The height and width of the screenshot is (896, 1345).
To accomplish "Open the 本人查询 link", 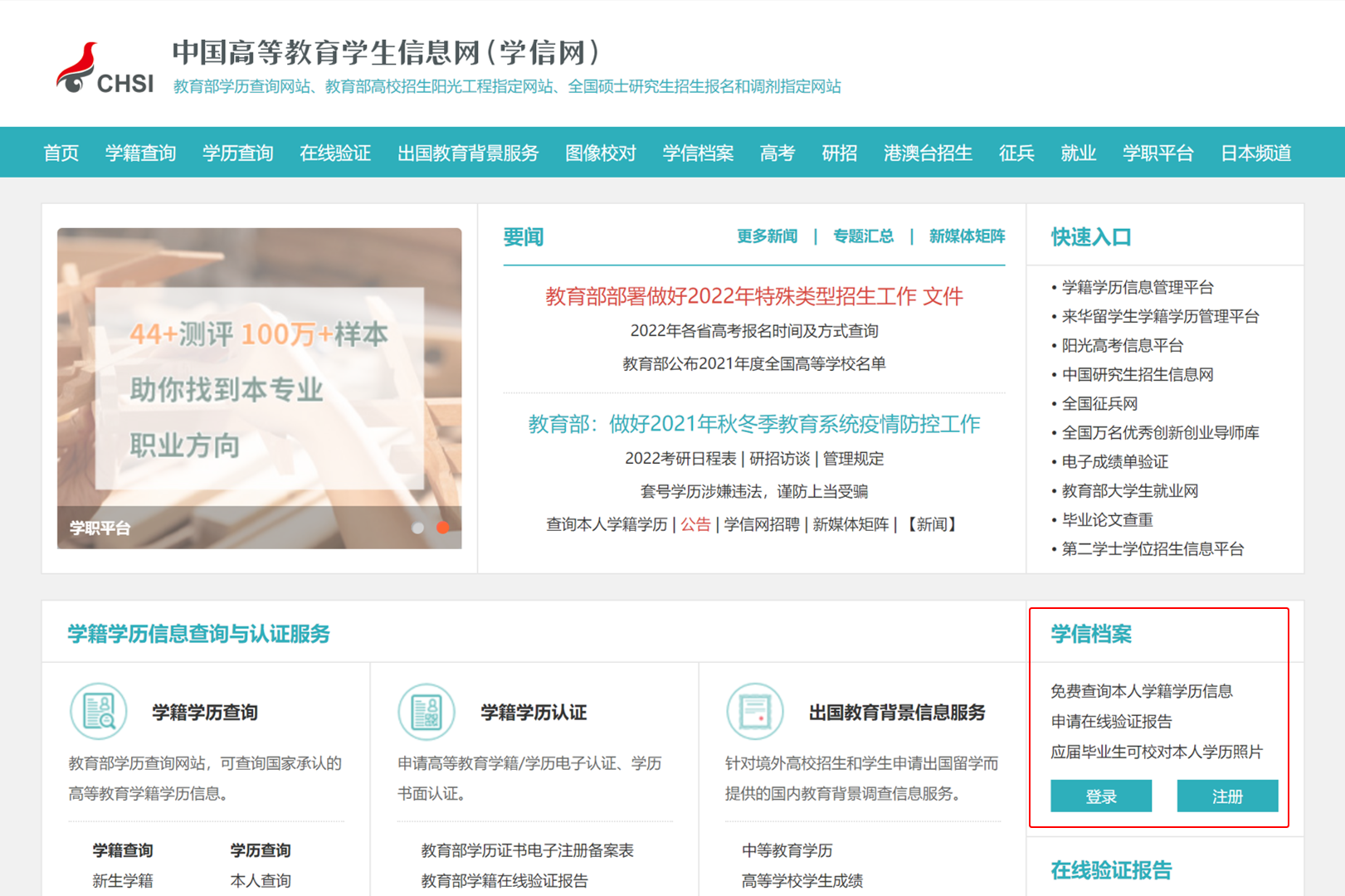I will click(x=261, y=881).
